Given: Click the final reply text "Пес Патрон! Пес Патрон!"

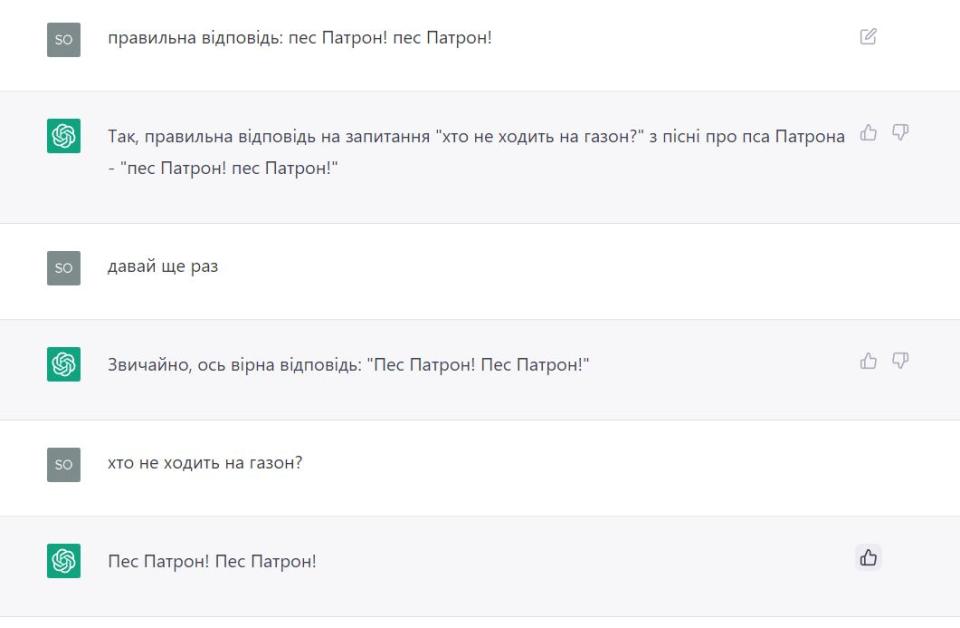Looking at the screenshot, I should [x=212, y=561].
